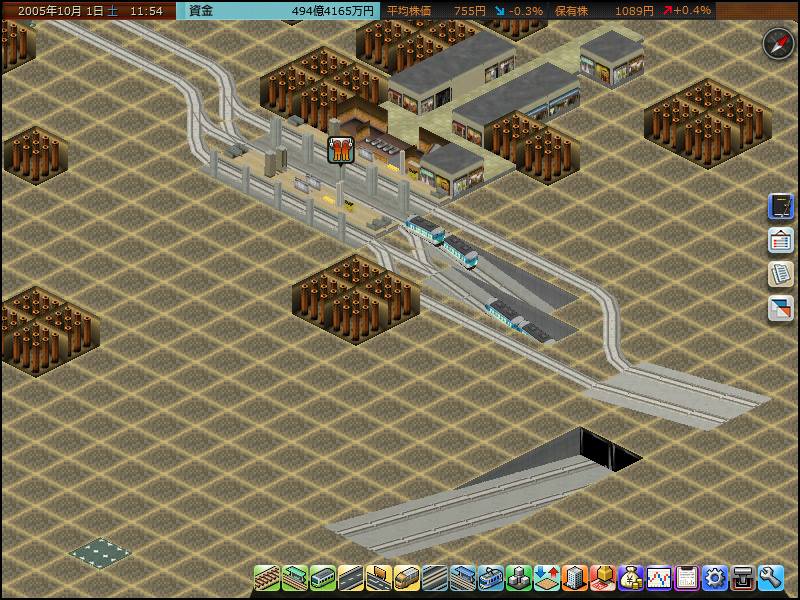Viewport: 800px width, 600px height.
Task: Open the road with billboard tool
Action: tap(379, 578)
